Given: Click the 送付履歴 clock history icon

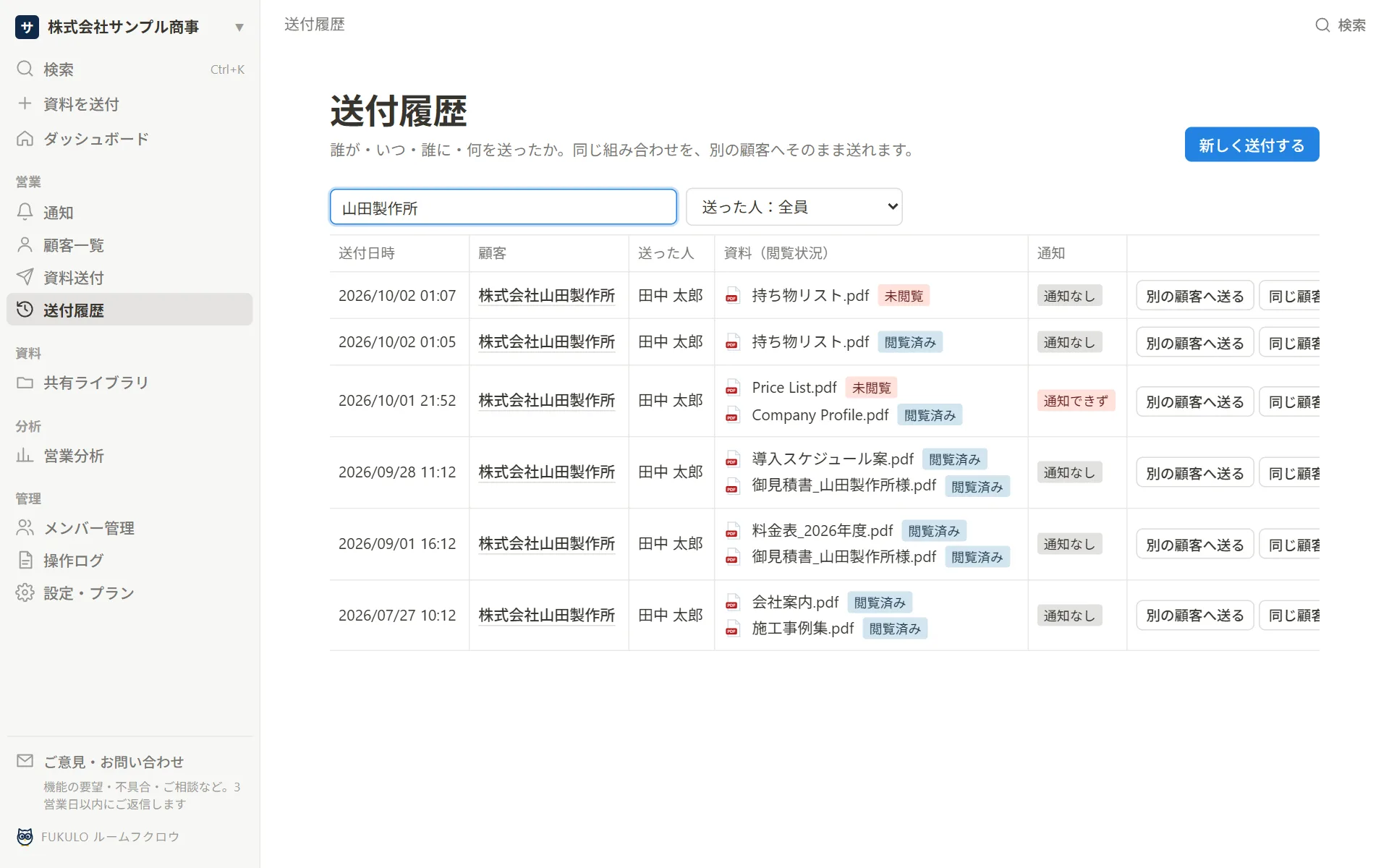Looking at the screenshot, I should point(25,310).
